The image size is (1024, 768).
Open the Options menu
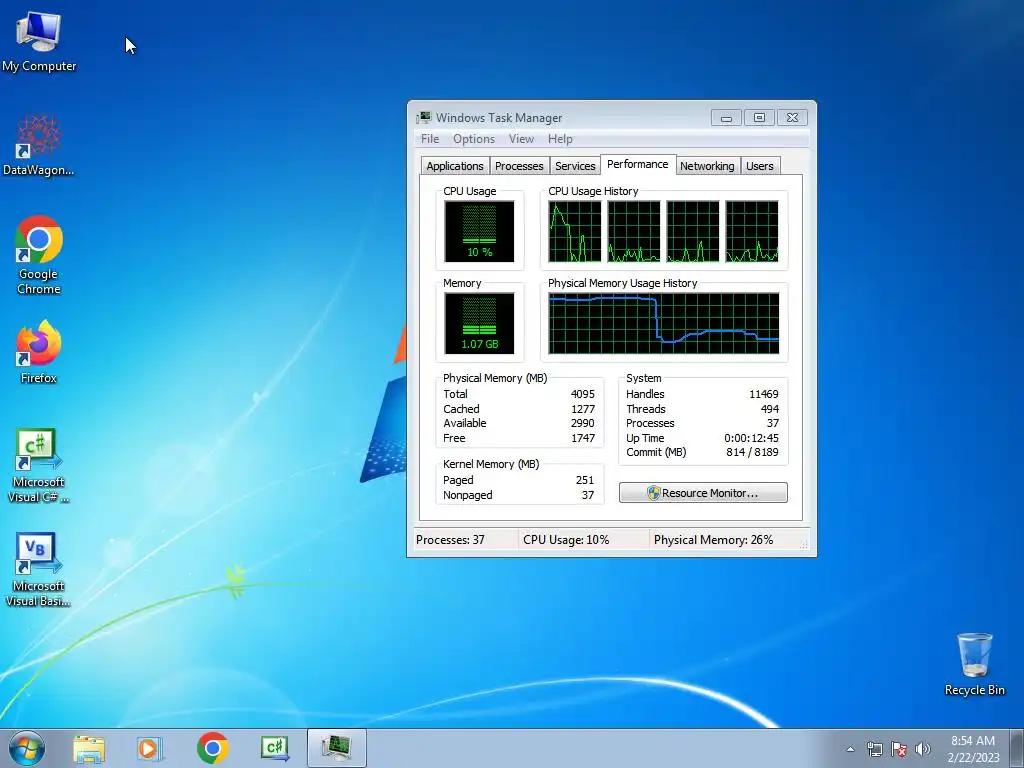click(x=474, y=138)
